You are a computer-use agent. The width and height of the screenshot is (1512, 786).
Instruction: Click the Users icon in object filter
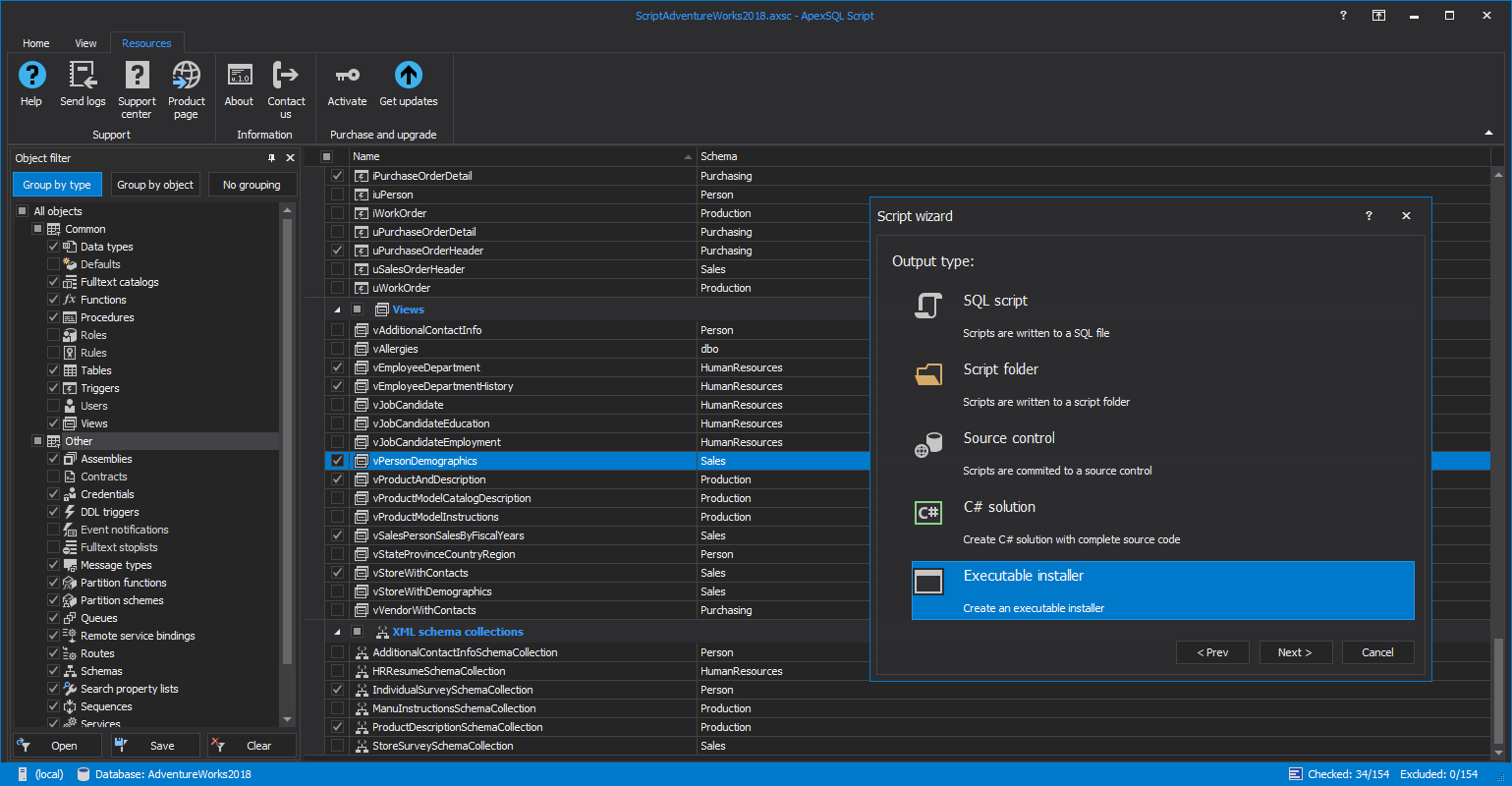click(71, 406)
